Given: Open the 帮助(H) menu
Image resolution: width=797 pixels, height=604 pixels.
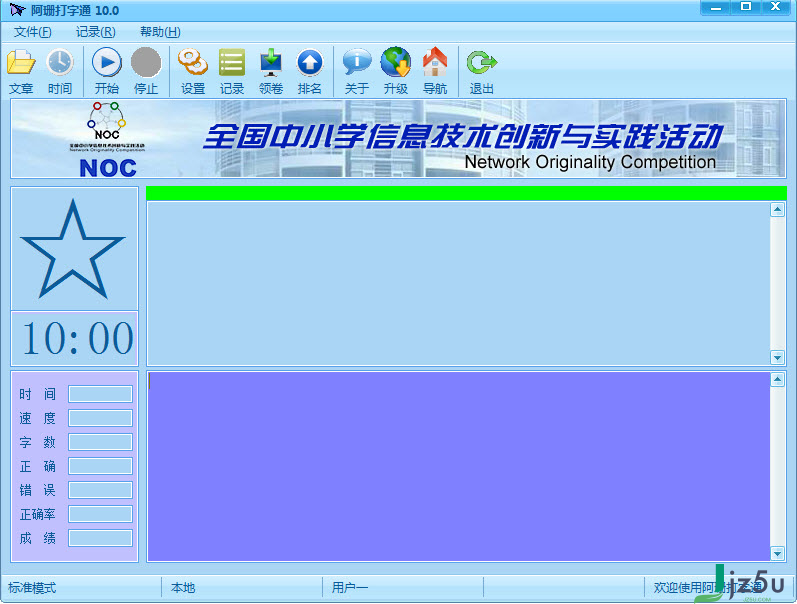Looking at the screenshot, I should tap(160, 32).
